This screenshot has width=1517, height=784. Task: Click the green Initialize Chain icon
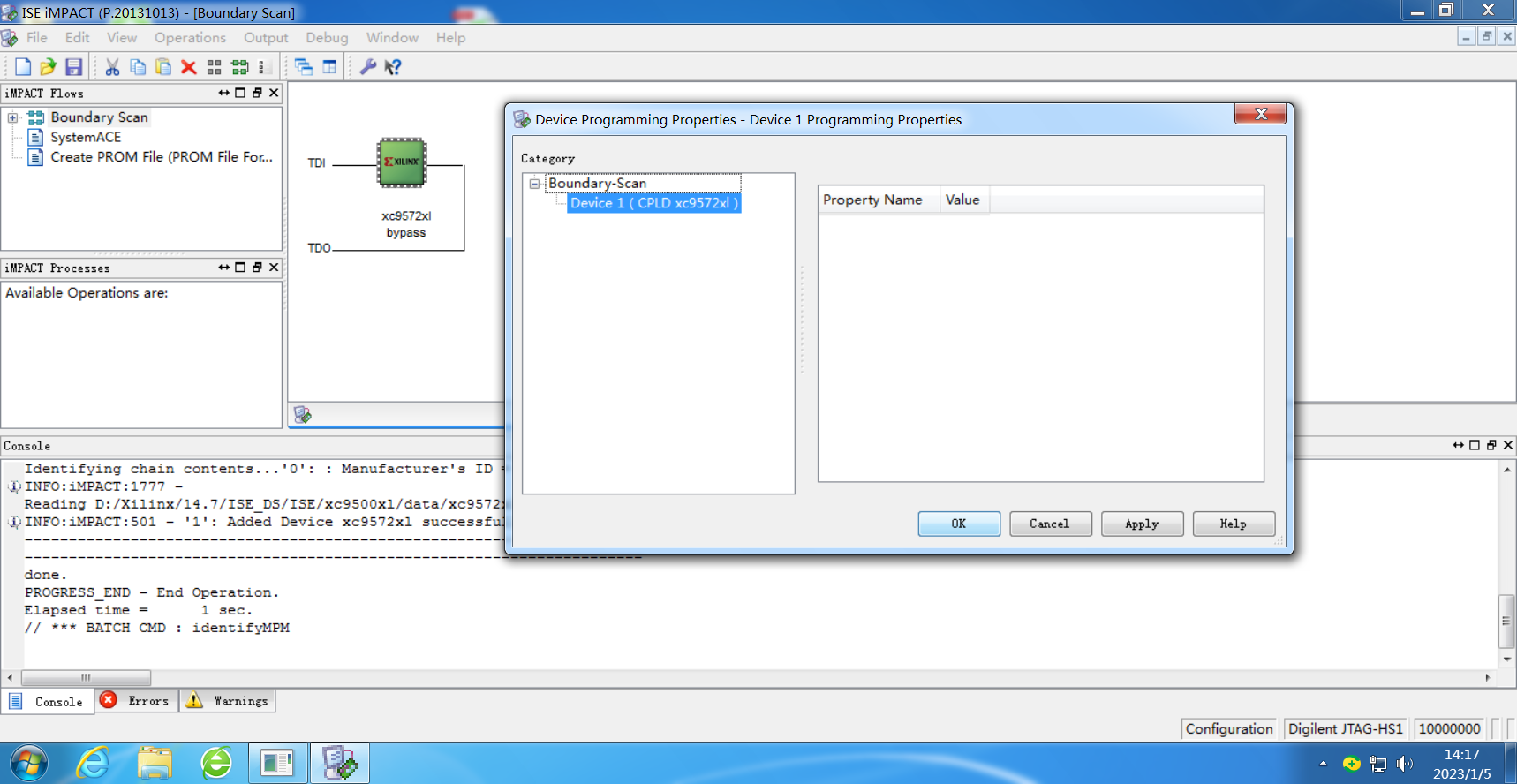tap(239, 67)
